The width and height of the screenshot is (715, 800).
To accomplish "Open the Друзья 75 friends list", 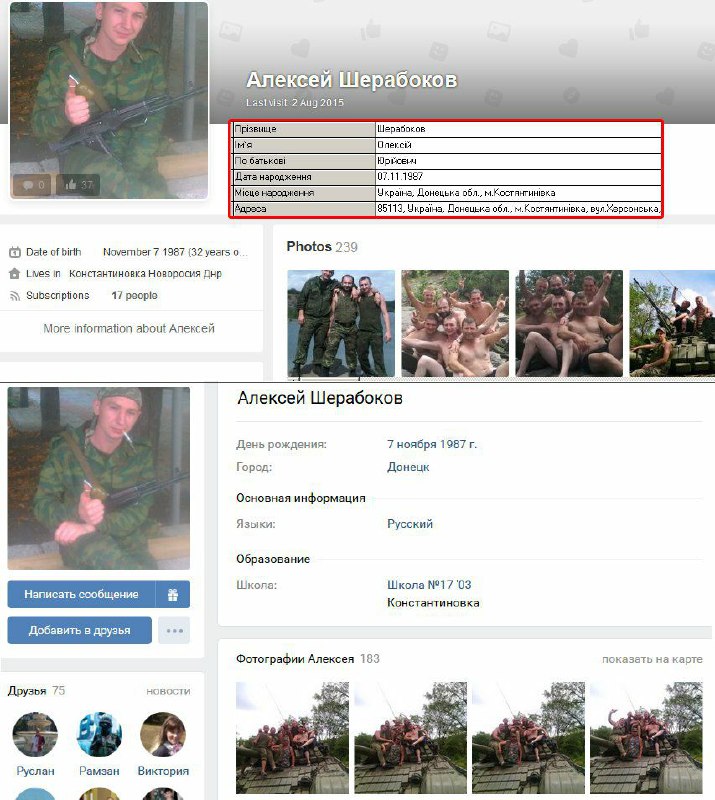I will [x=36, y=690].
